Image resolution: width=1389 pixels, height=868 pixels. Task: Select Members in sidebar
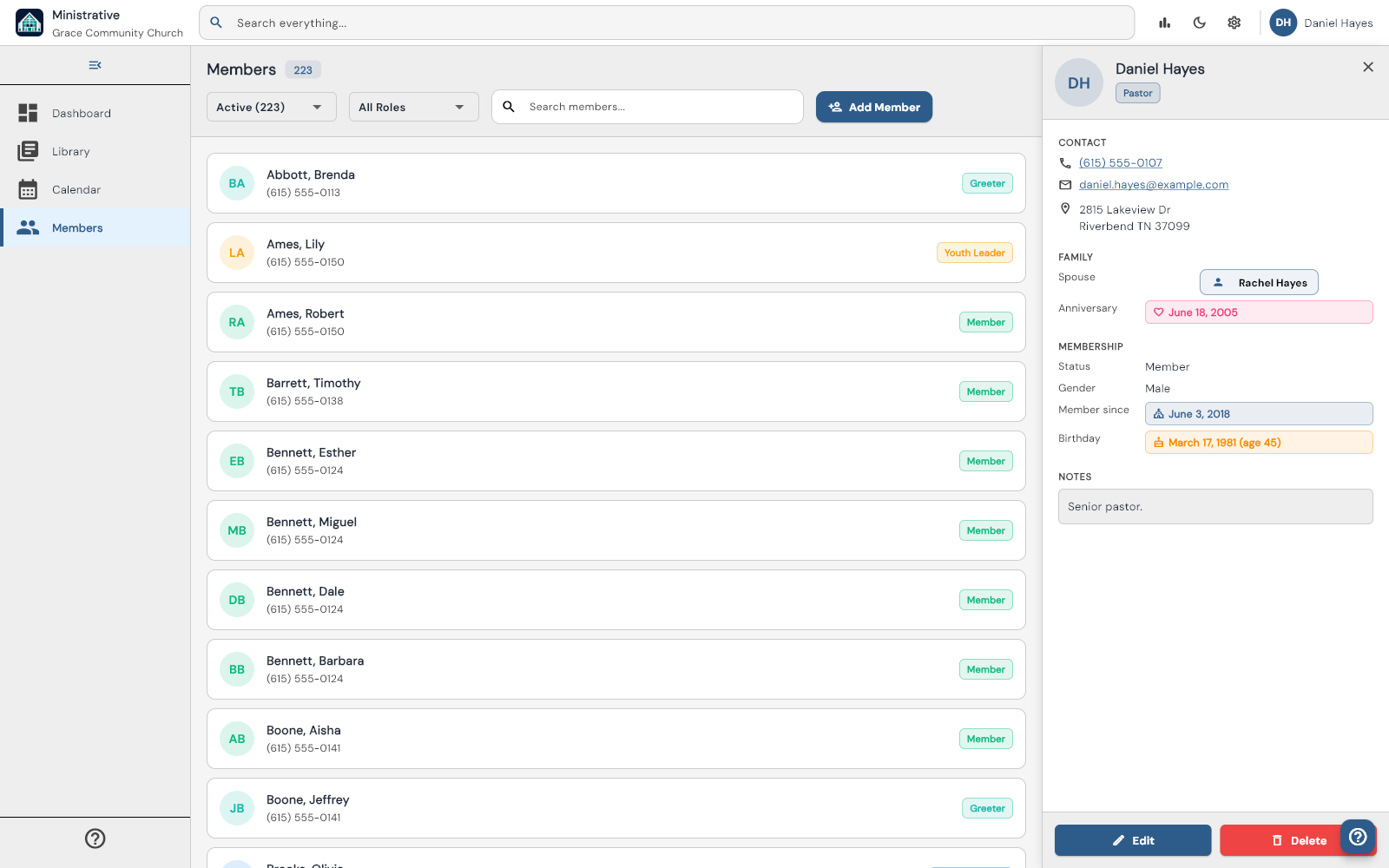95,227
